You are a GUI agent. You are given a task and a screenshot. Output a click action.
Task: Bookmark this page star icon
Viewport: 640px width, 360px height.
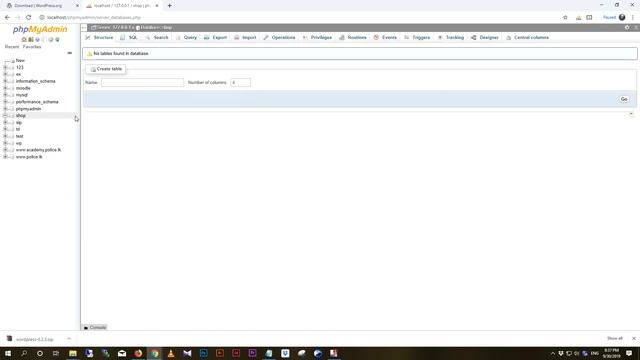tap(565, 18)
